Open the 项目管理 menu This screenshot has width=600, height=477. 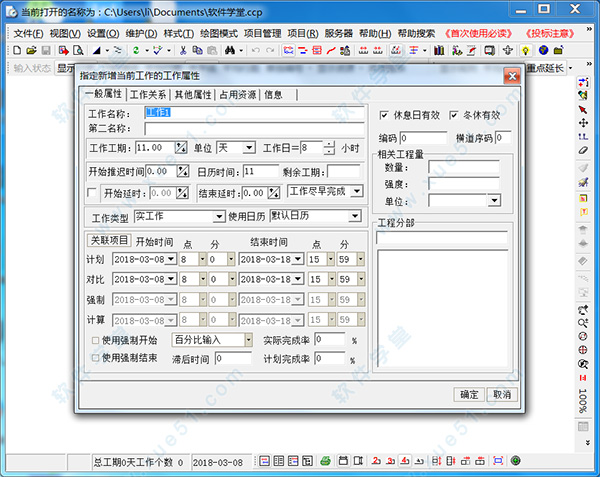[263, 33]
